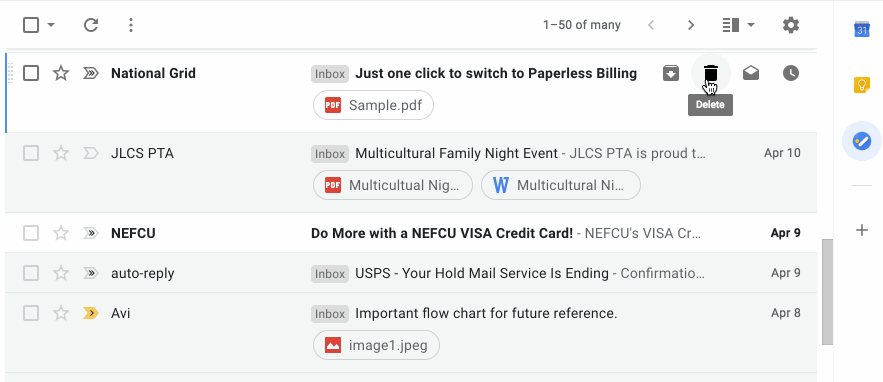The height and width of the screenshot is (382, 883).
Task: Snooze the National Grid email
Action: tap(791, 73)
